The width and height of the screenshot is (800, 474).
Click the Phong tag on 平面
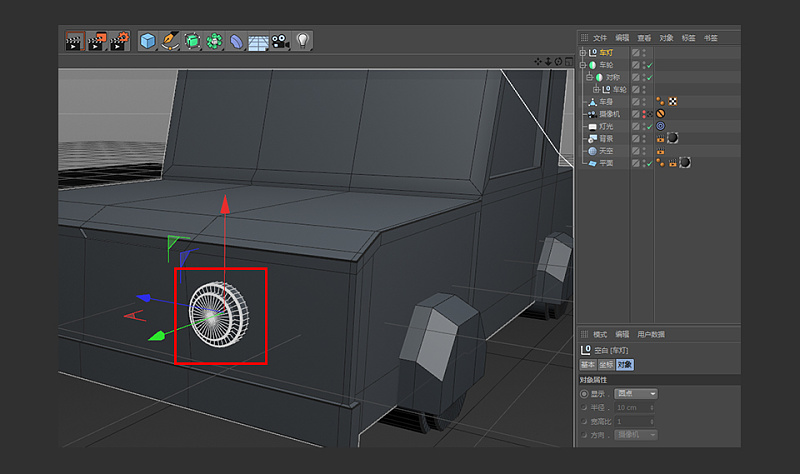[660, 163]
